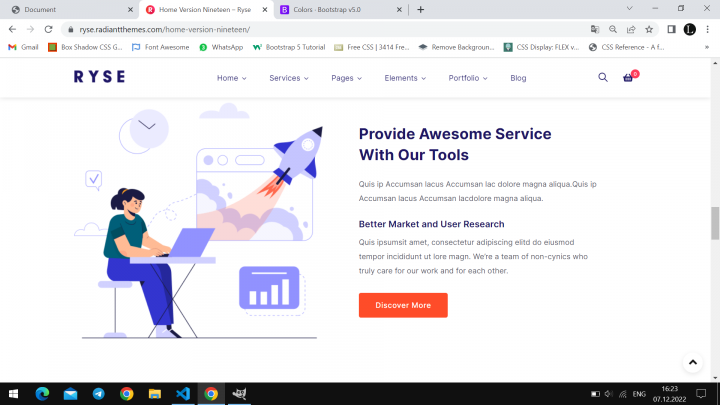
Task: Click the zoom magnifier icon in address bar
Action: click(x=613, y=29)
